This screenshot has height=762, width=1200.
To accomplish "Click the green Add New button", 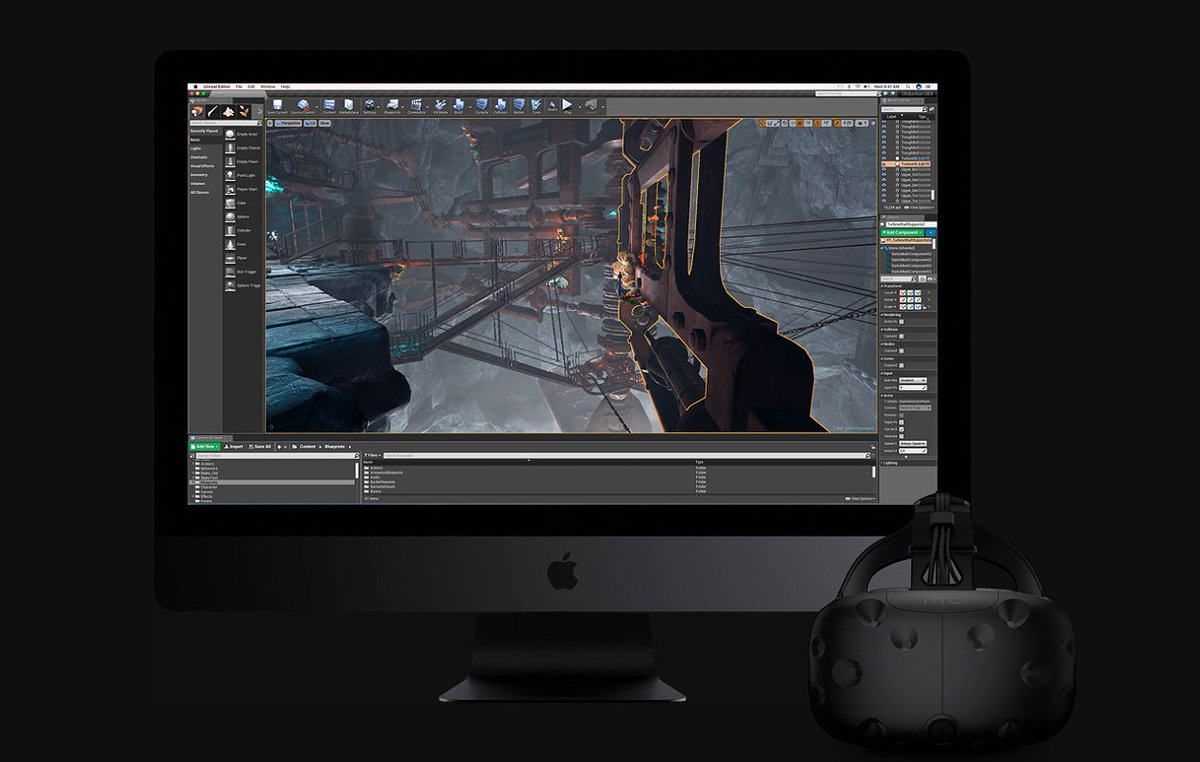I will [x=205, y=446].
